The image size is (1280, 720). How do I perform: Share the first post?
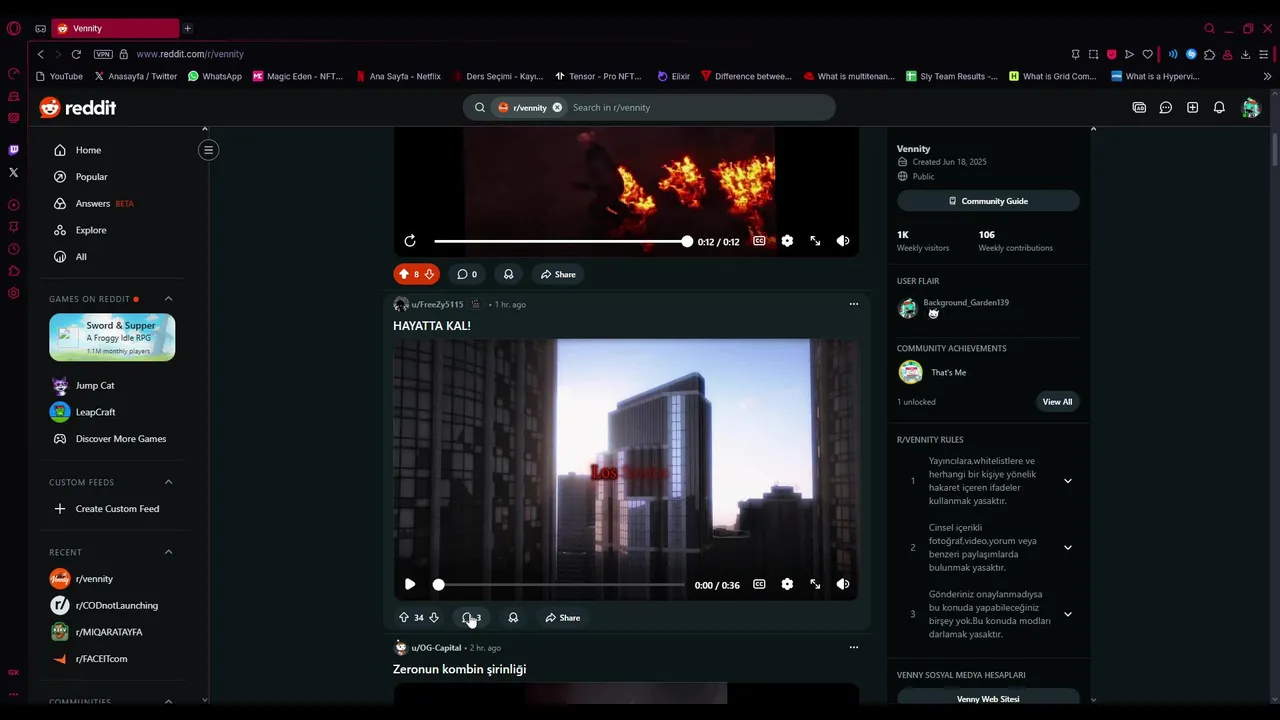tap(558, 274)
